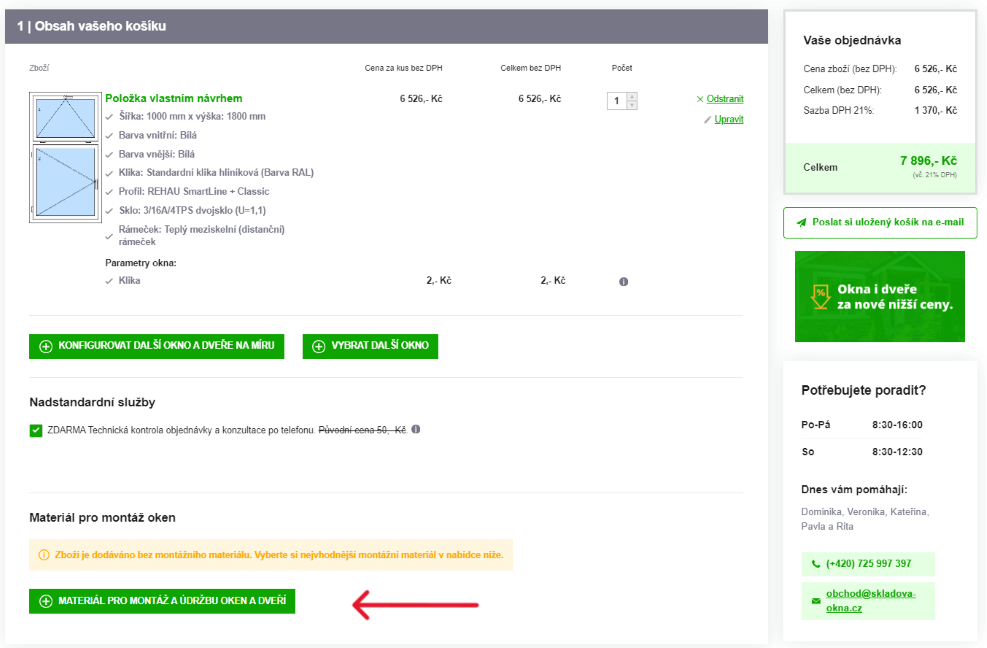Viewport: 987px width, 648px height.
Task: Click the Okna i dveře promo banner
Action: pos(879,296)
